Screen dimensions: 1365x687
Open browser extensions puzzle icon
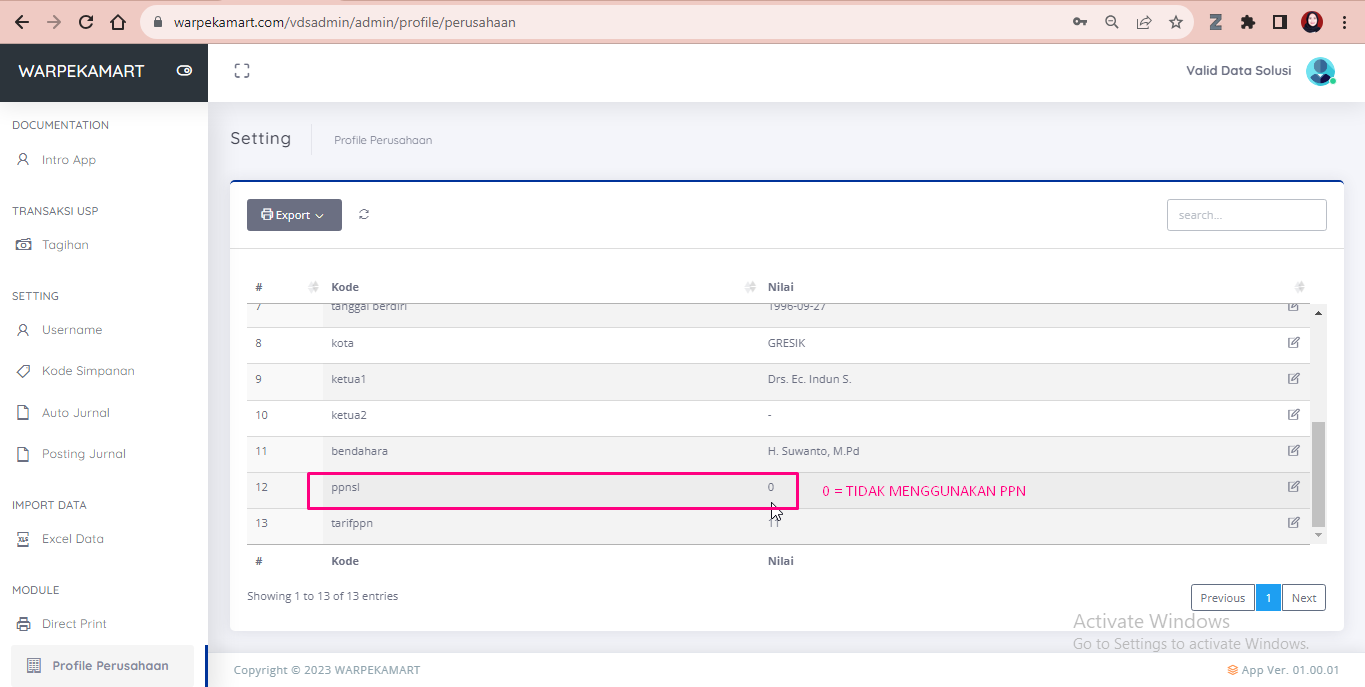coord(1248,22)
